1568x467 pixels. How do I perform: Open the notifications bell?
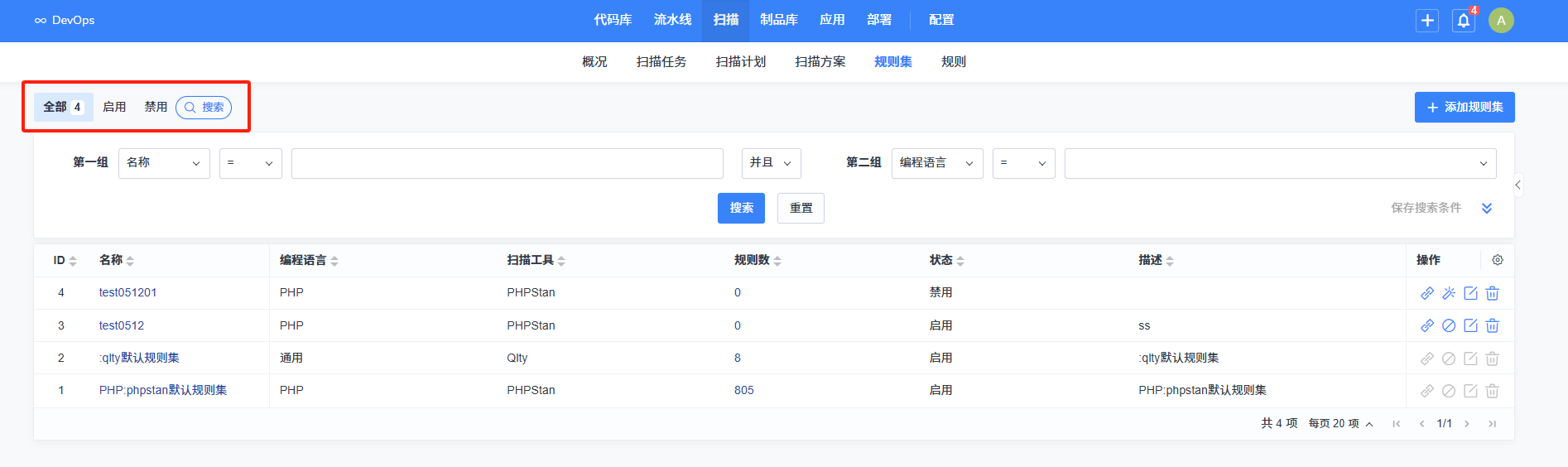pyautogui.click(x=1464, y=21)
